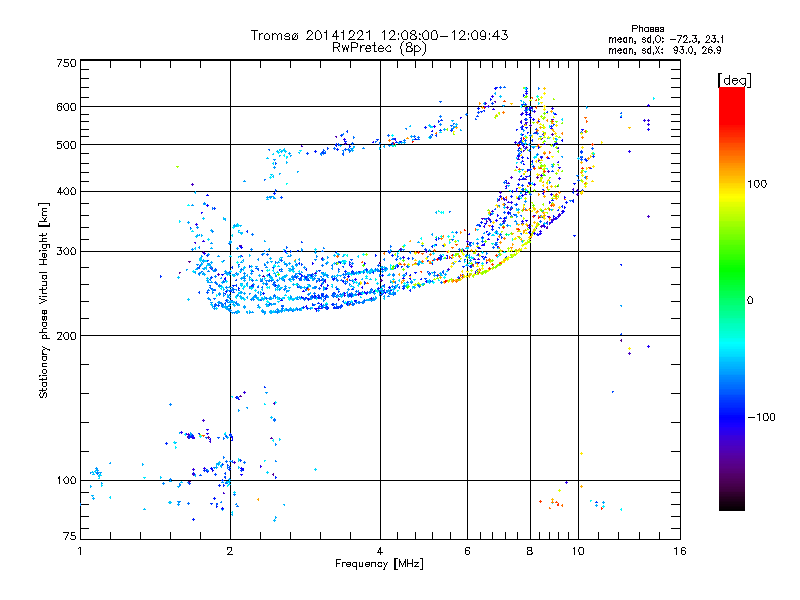Click the x-axis tick label '10'
Screen dimensions: 800x600
pos(578,551)
